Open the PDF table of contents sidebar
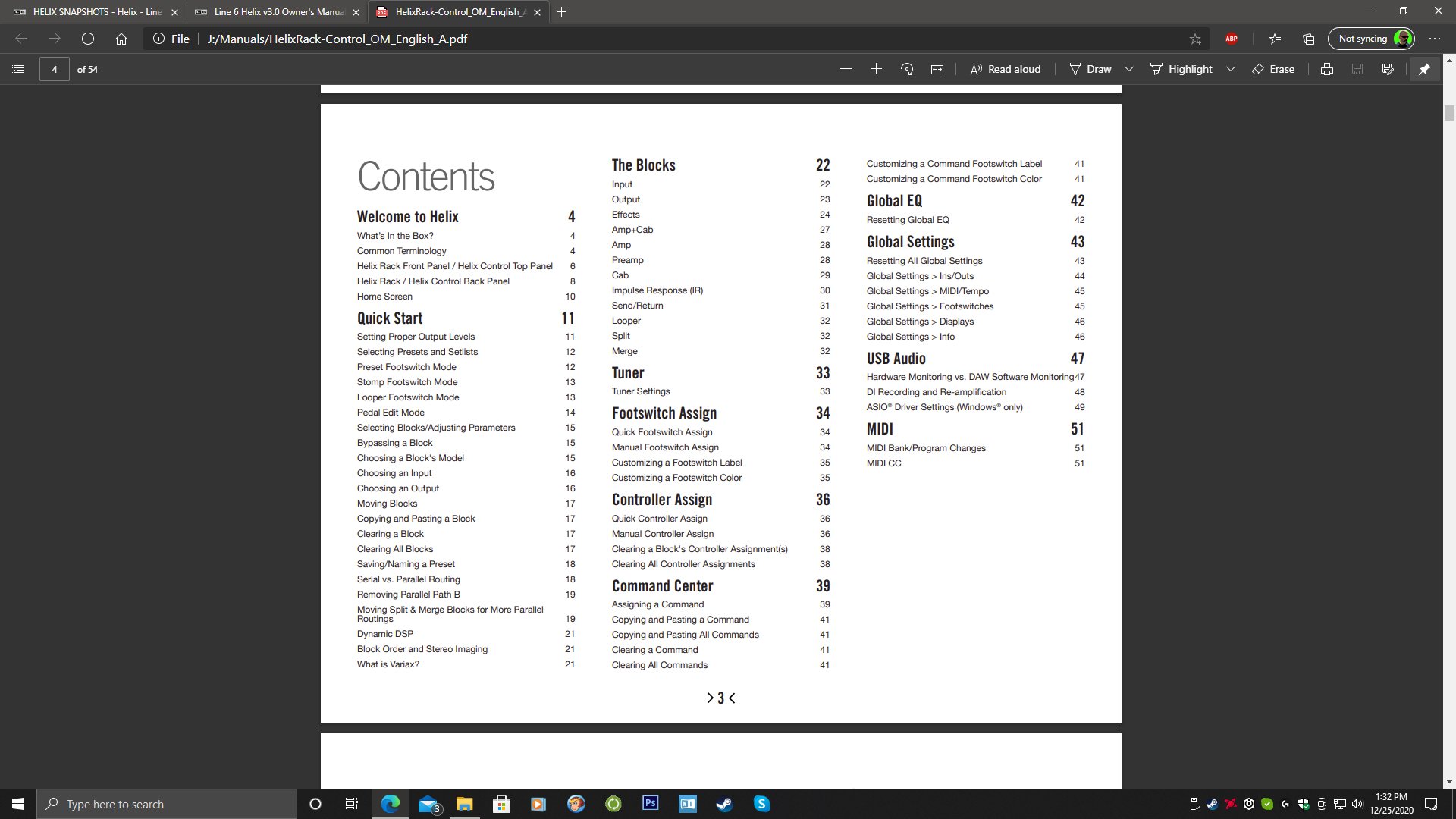This screenshot has width=1456, height=819. pyautogui.click(x=19, y=69)
